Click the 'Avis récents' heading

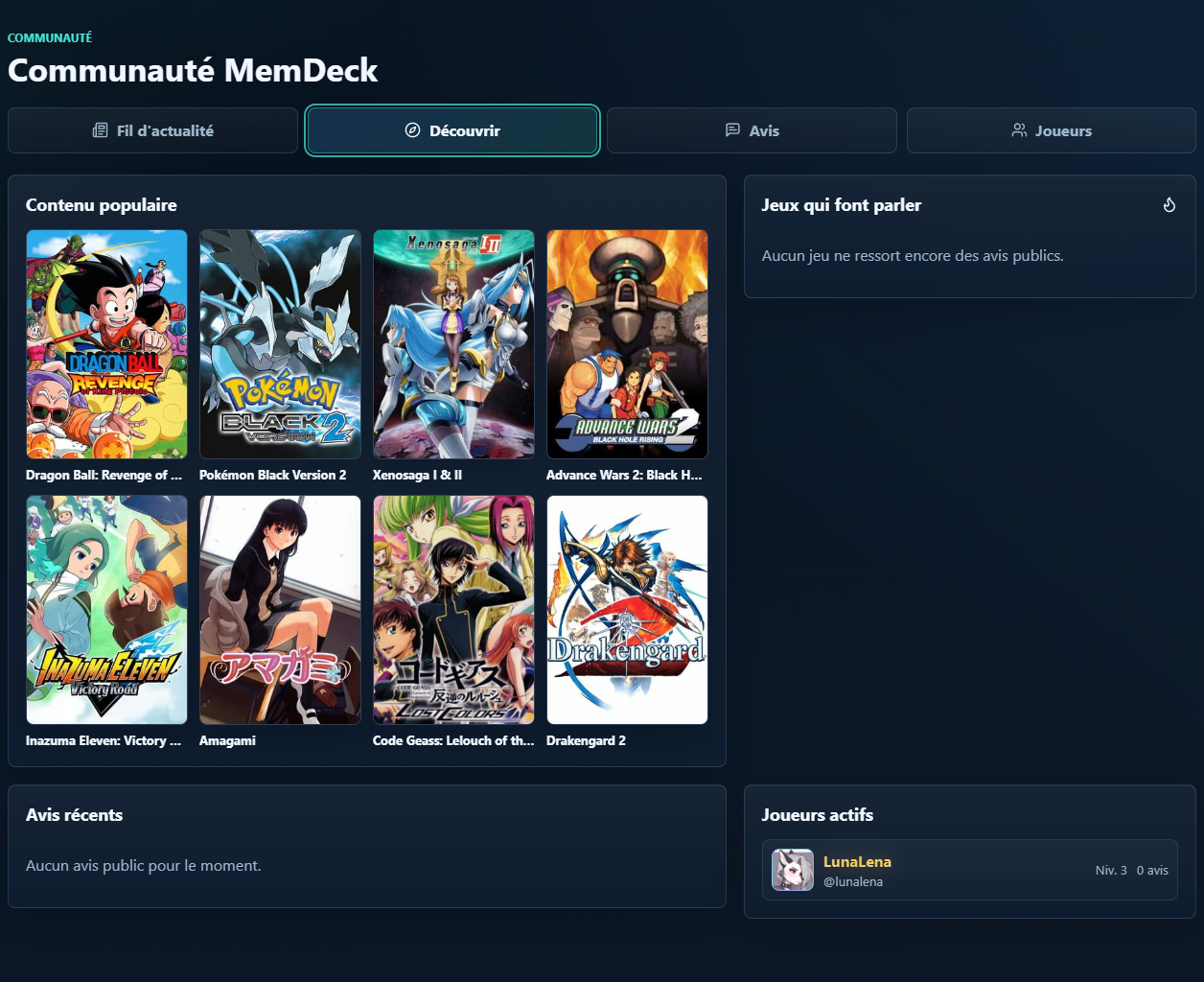point(75,815)
